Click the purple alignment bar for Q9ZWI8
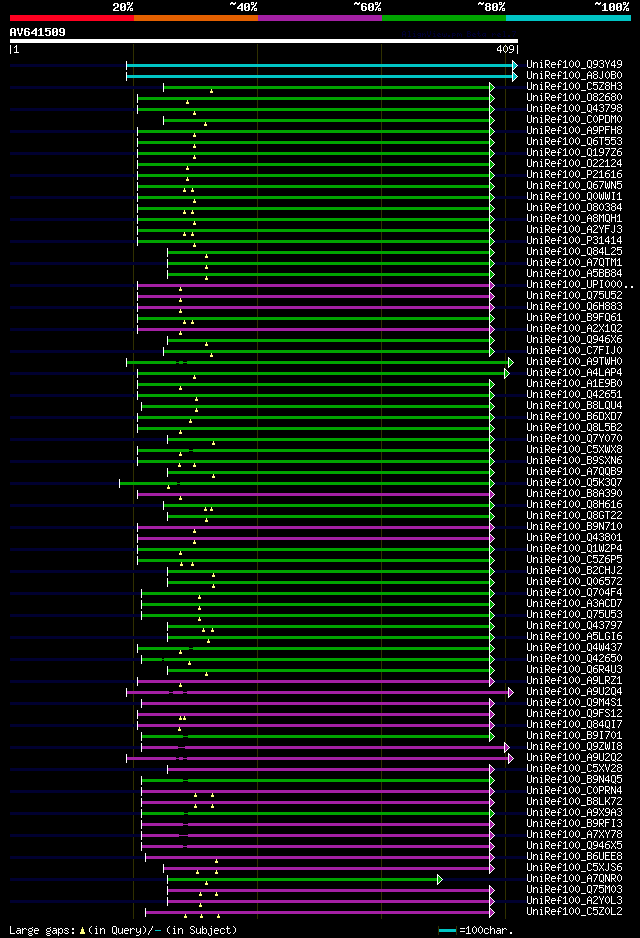The width and height of the screenshot is (640, 938). [x=325, y=748]
